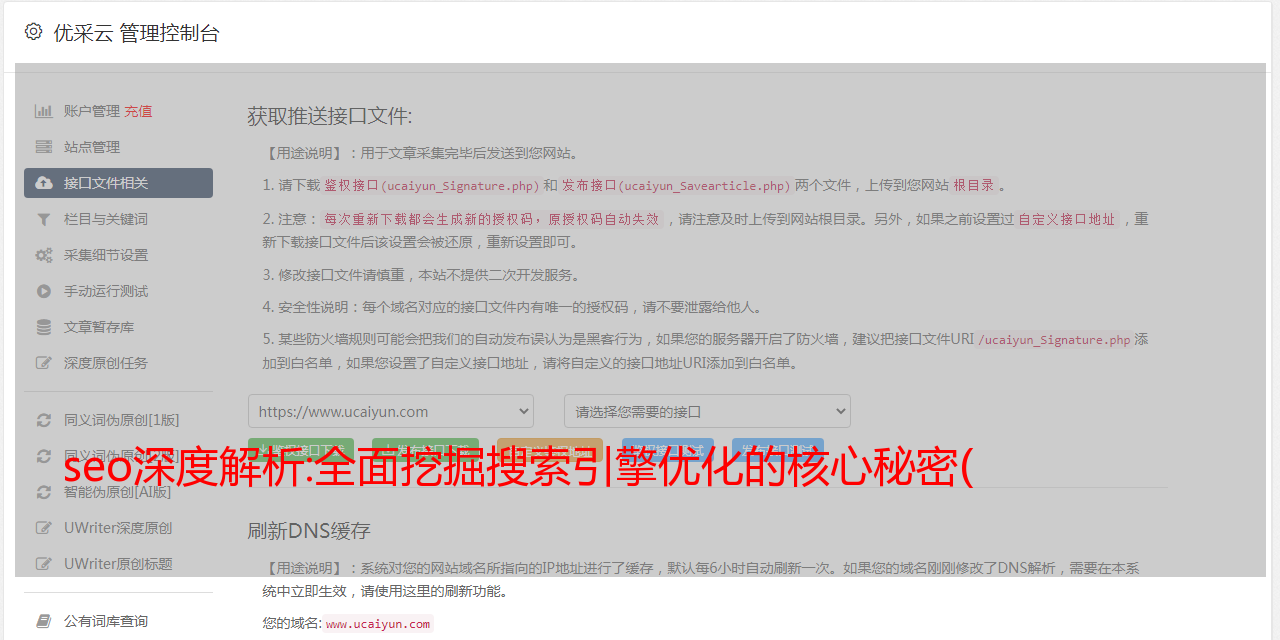Viewport: 1280px width, 640px height.
Task: Click the edit icon for UWriter深度原创
Action: [44, 528]
